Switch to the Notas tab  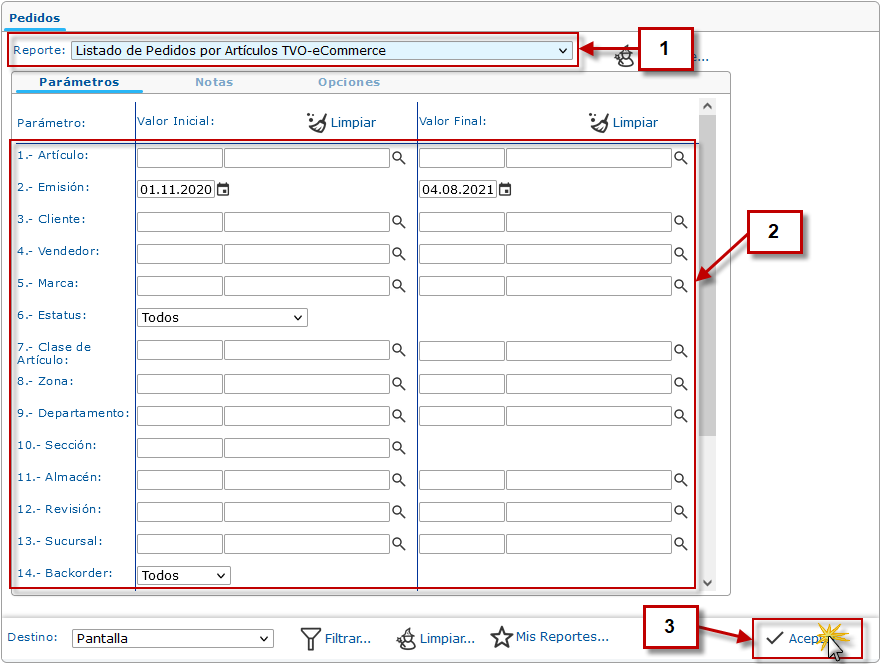(214, 82)
